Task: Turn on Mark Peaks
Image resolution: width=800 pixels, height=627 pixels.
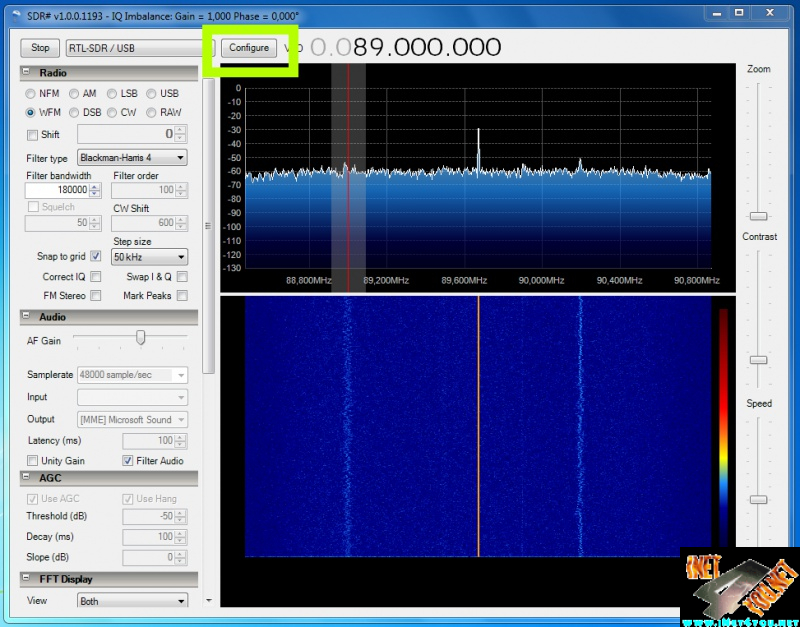Action: tap(182, 296)
